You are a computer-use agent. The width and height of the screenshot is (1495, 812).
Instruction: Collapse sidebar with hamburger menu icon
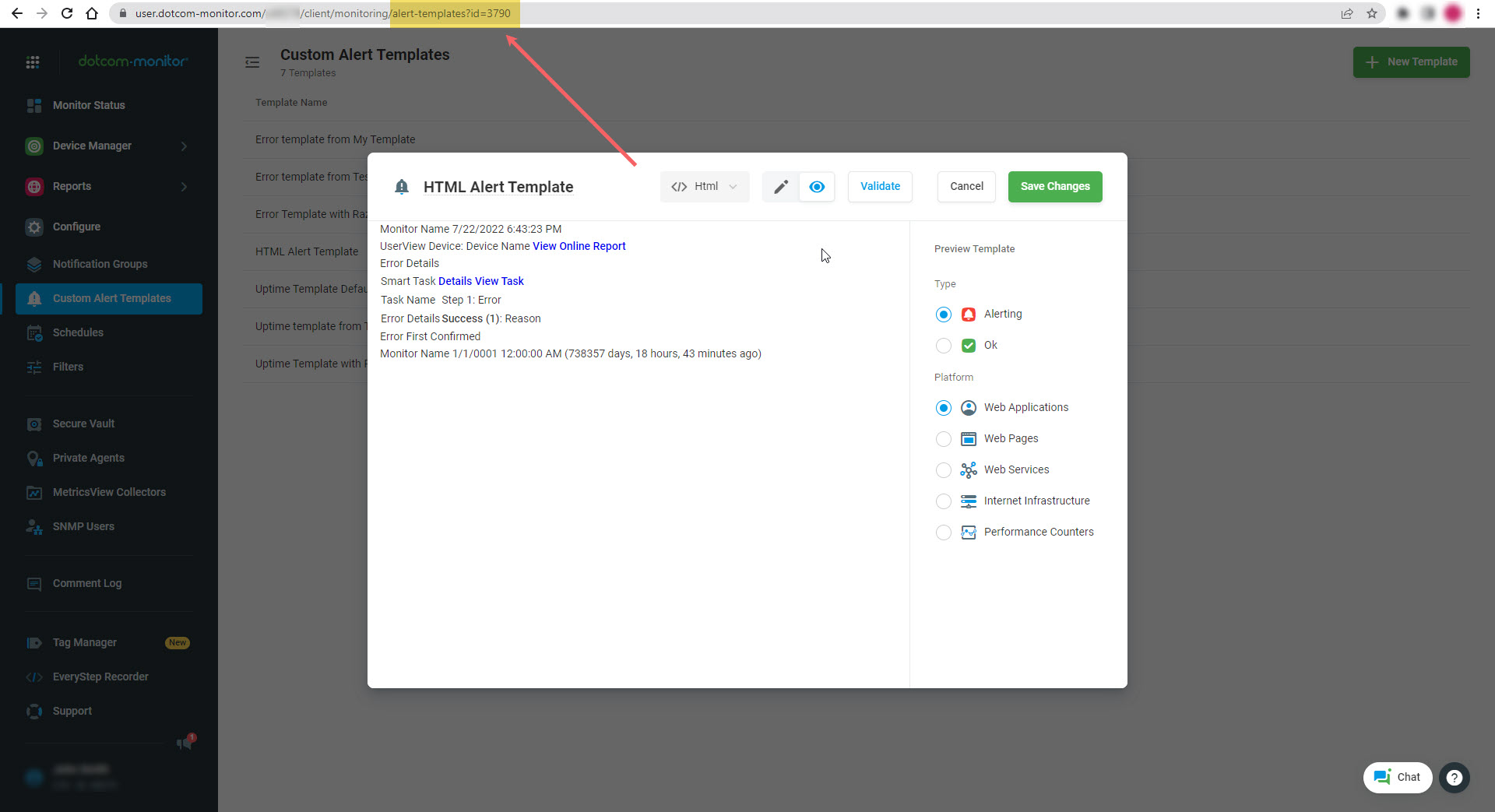[x=252, y=62]
